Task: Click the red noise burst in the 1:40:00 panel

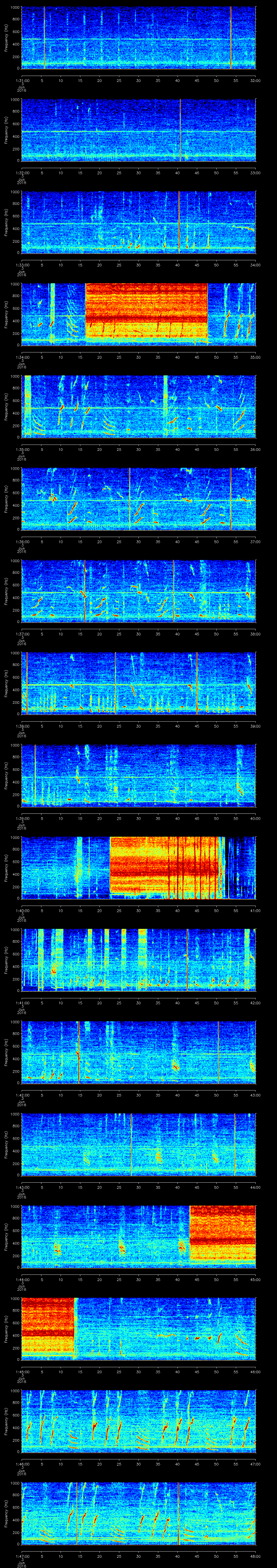Action: point(164,866)
